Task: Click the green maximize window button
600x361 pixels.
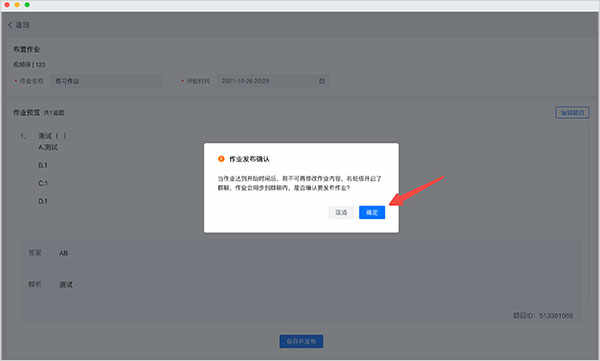Action: [27, 5]
